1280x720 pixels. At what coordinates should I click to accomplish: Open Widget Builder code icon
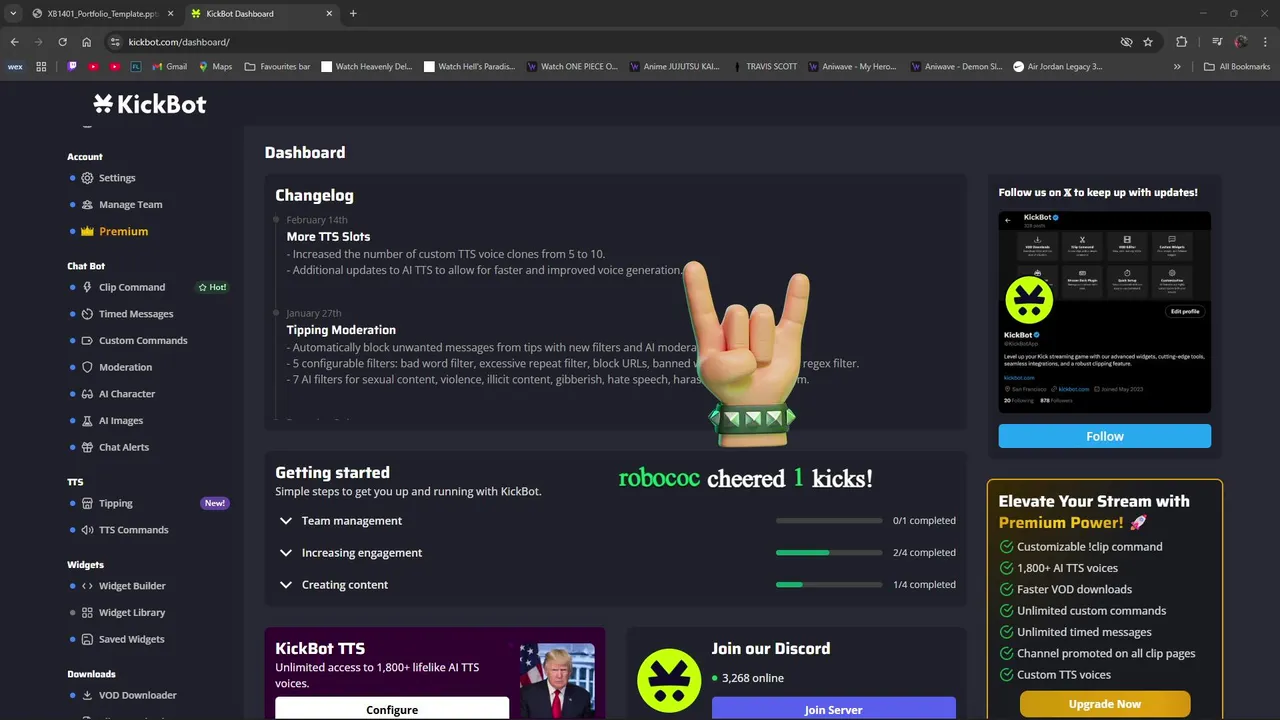click(88, 586)
